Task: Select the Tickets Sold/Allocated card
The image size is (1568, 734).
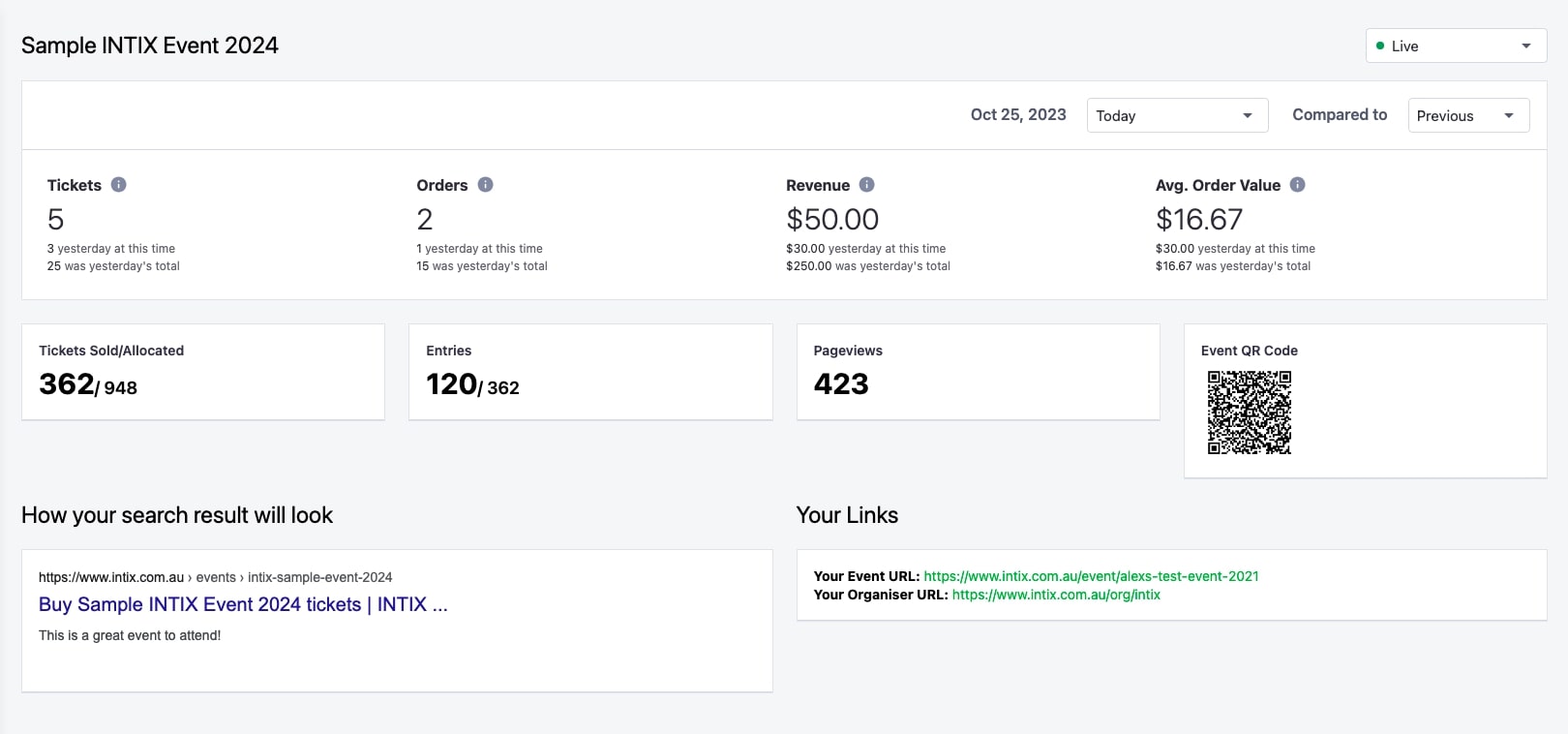Action: pyautogui.click(x=203, y=372)
